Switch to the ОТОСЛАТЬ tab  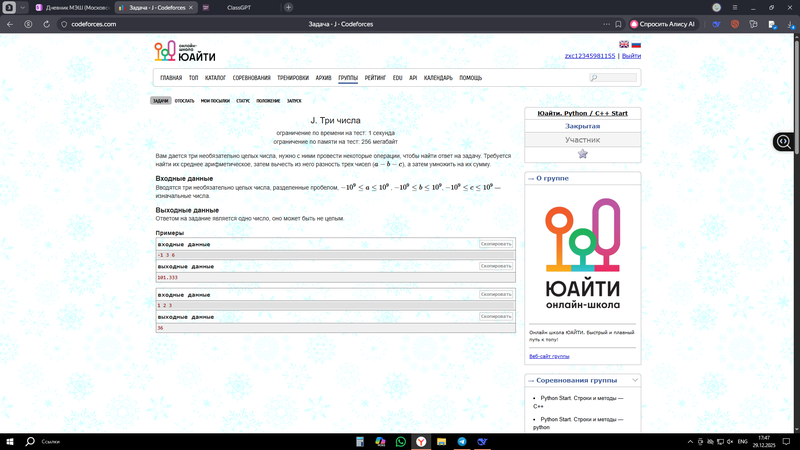point(184,101)
